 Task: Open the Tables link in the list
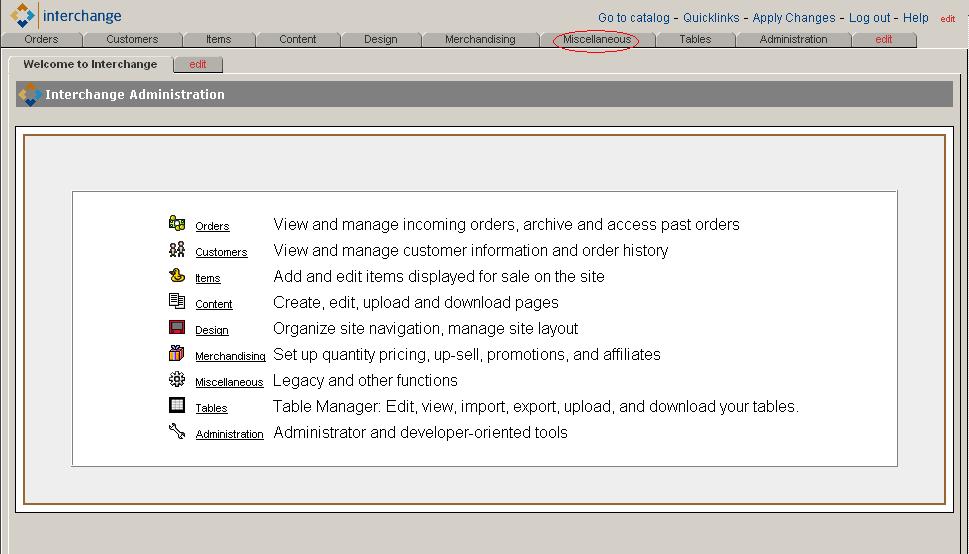pyautogui.click(x=211, y=408)
